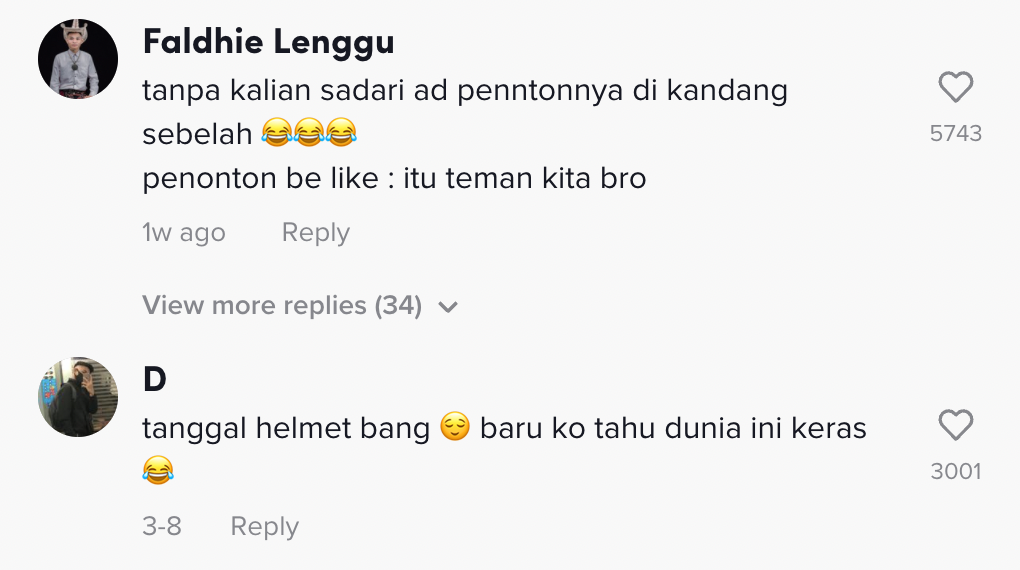Click the '1w ago' timestamp

[x=184, y=233]
